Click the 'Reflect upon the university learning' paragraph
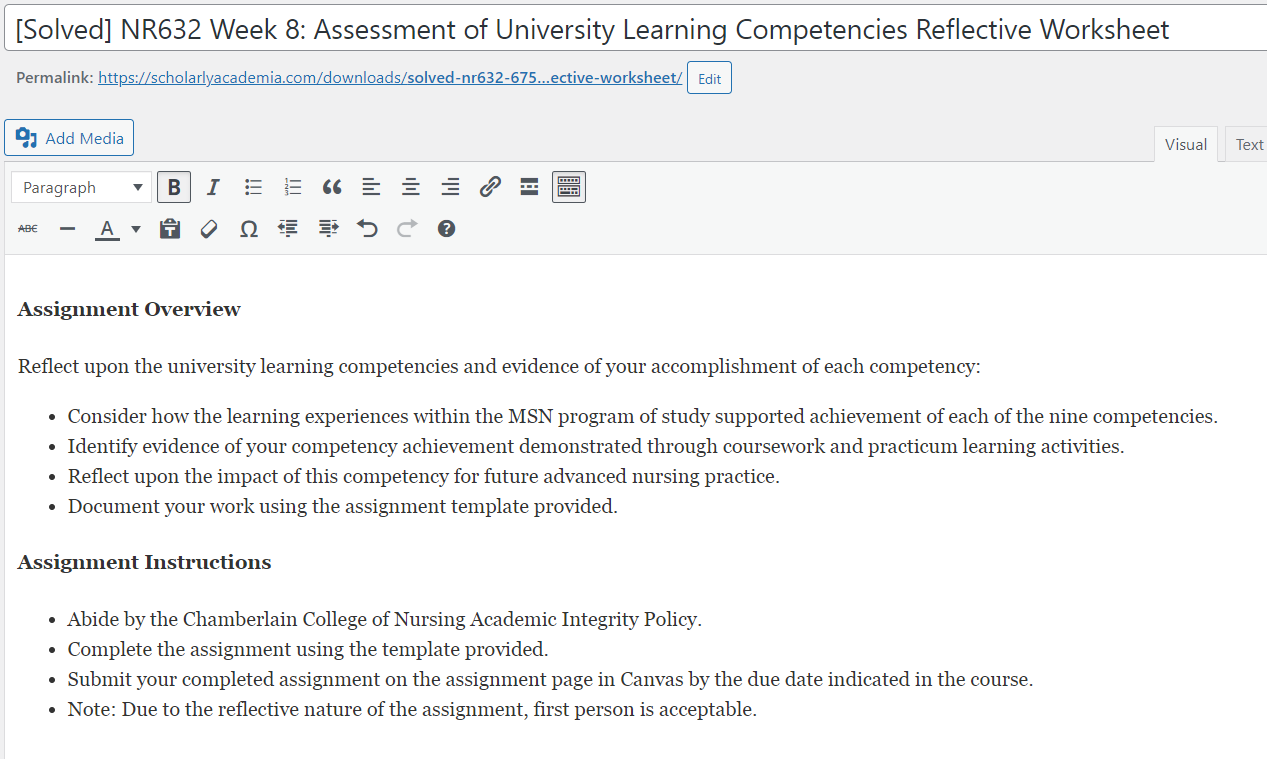1267x759 pixels. (499, 366)
